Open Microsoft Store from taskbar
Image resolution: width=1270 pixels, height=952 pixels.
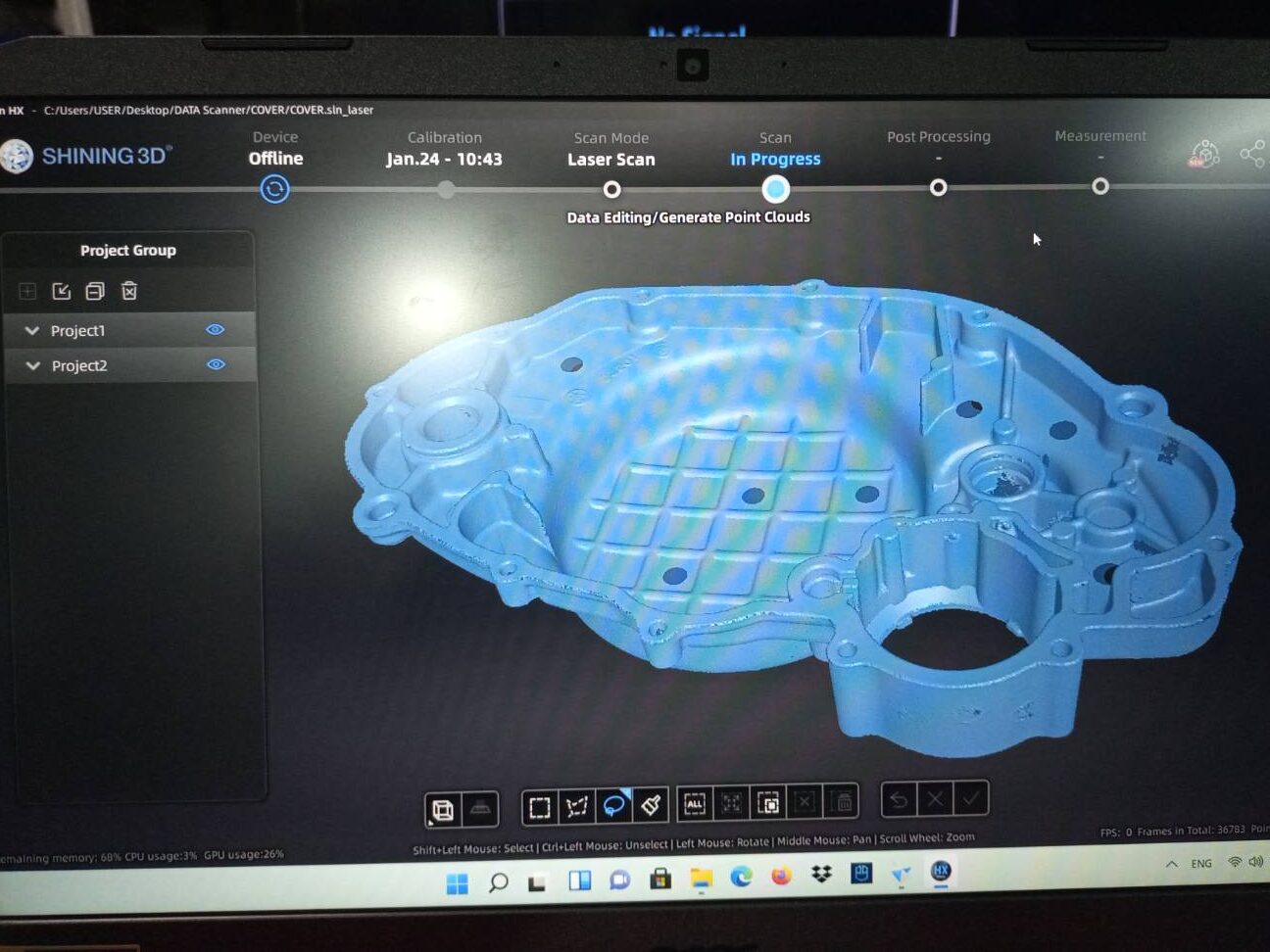[660, 879]
